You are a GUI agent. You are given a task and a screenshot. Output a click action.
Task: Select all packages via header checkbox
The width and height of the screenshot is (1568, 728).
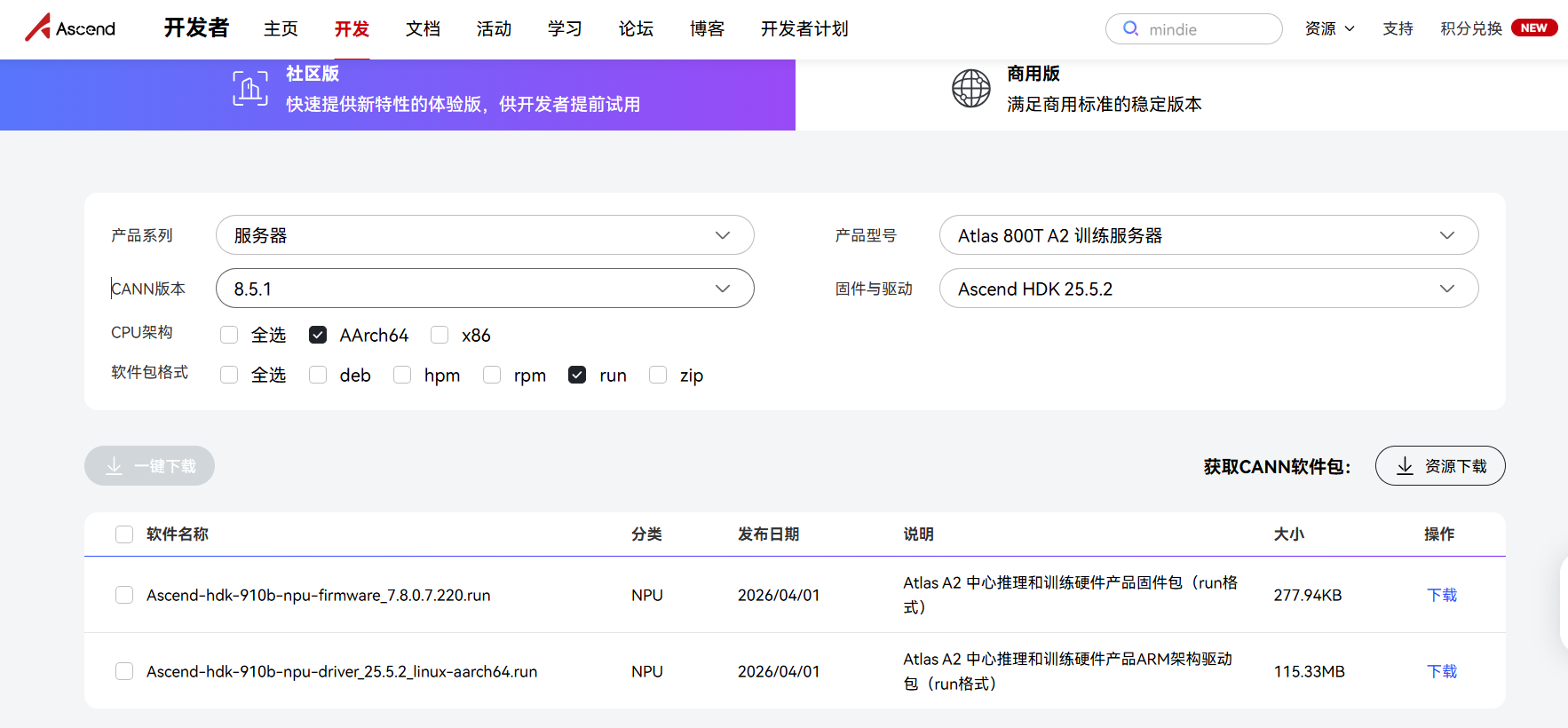tap(124, 534)
